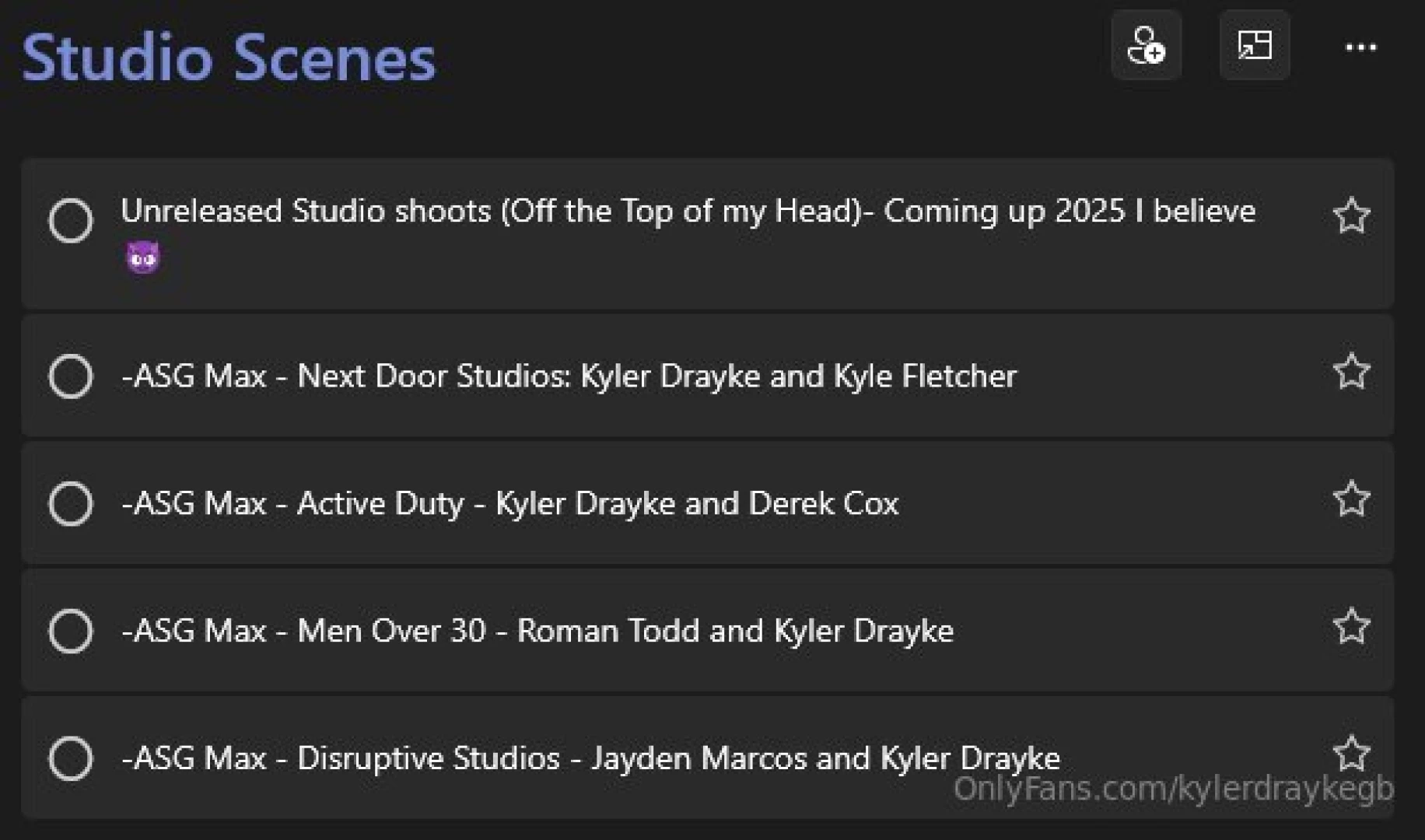The width and height of the screenshot is (1425, 840).
Task: Click the Studio Scenes list title
Action: tap(229, 58)
